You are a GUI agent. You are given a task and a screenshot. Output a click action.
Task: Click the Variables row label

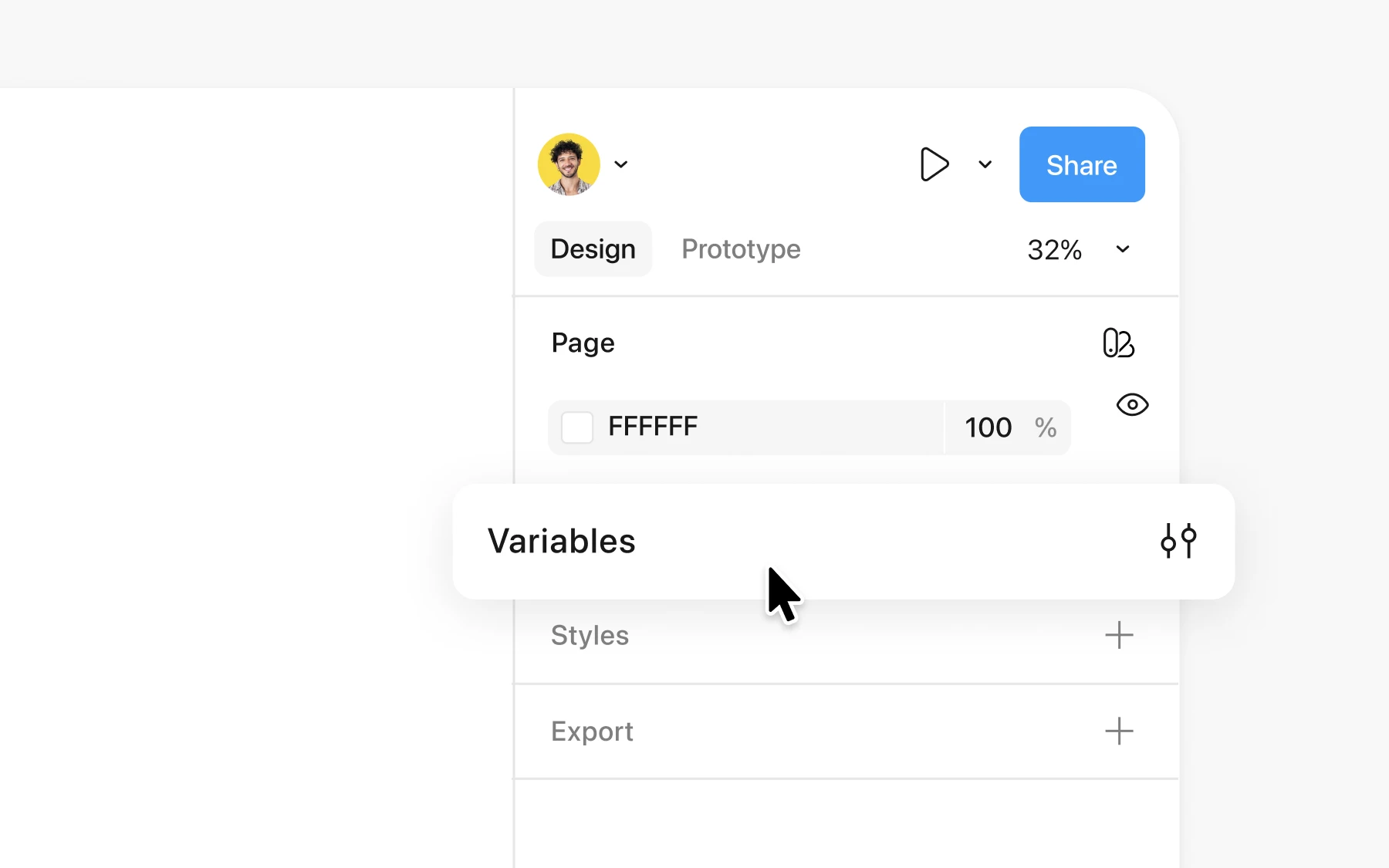pos(562,541)
